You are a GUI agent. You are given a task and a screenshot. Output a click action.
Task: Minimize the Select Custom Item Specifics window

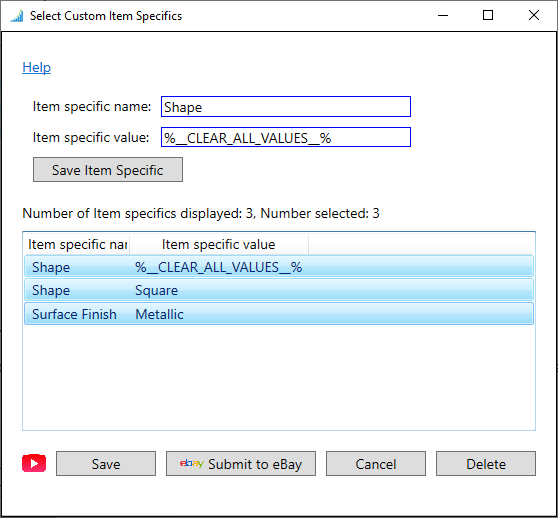[443, 15]
